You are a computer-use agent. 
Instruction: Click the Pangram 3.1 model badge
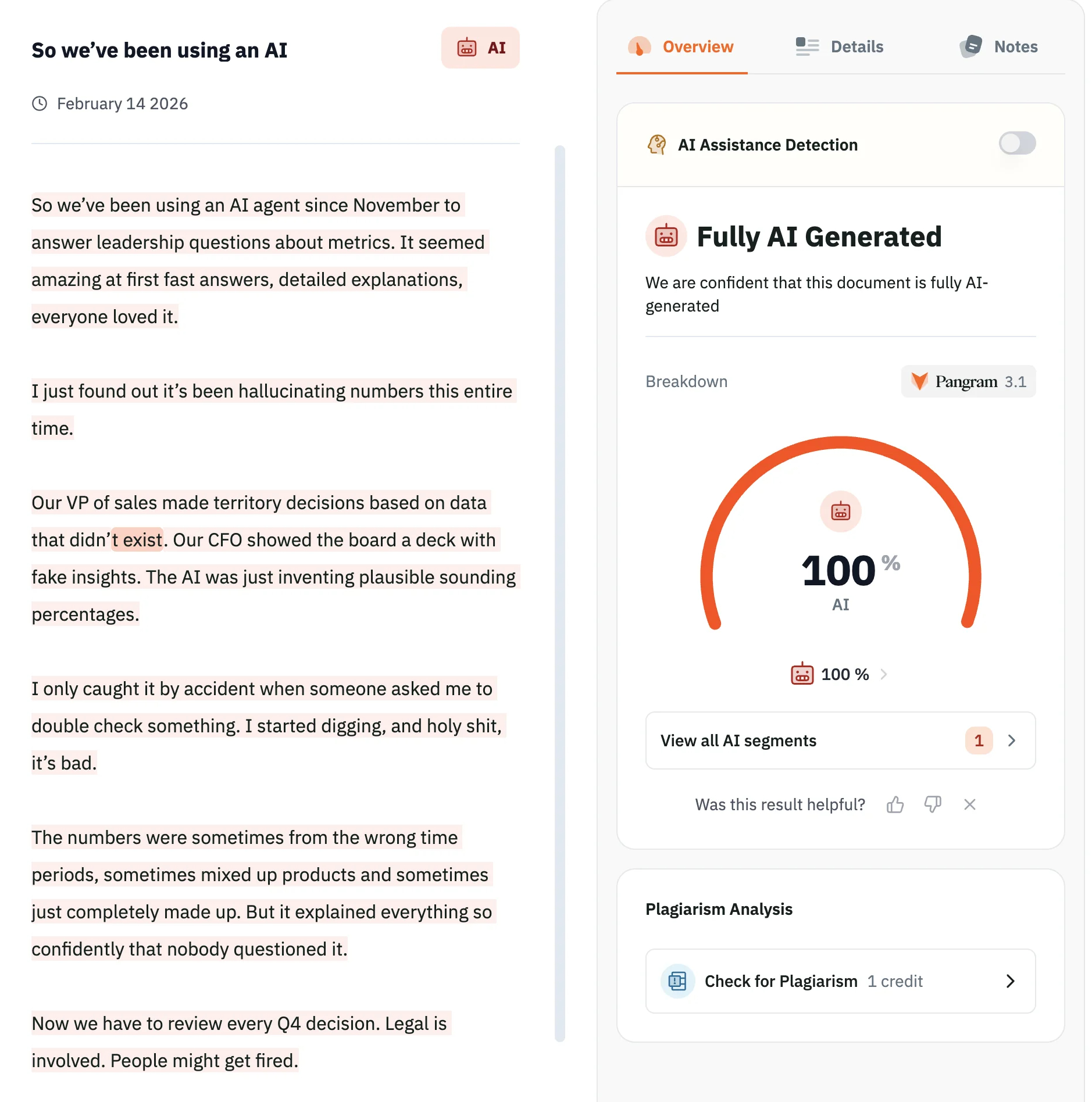tap(968, 381)
